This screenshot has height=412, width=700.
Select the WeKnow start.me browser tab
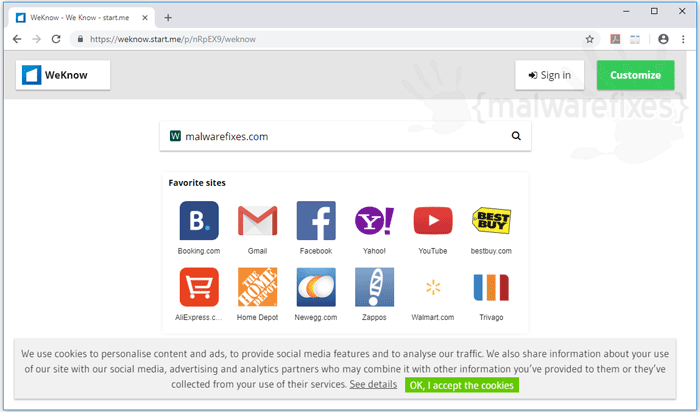(81, 18)
